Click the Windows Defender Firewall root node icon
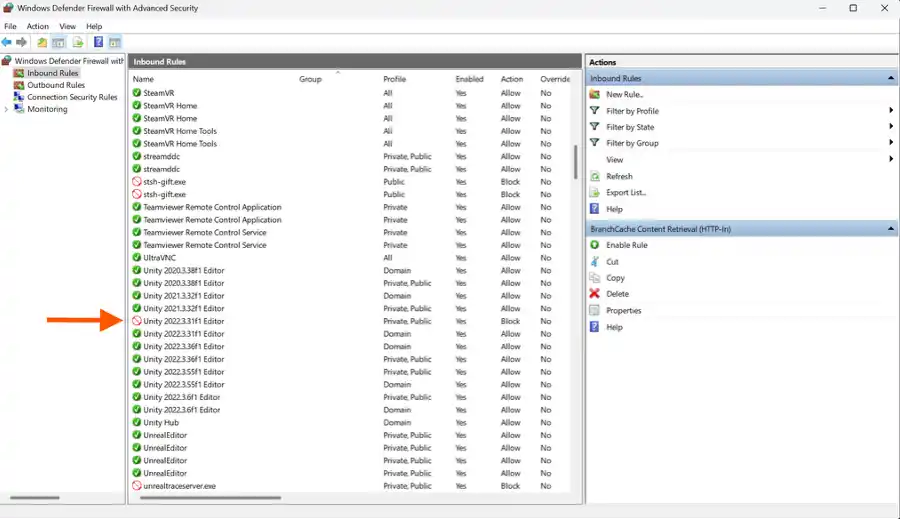The image size is (900, 519). 7,60
